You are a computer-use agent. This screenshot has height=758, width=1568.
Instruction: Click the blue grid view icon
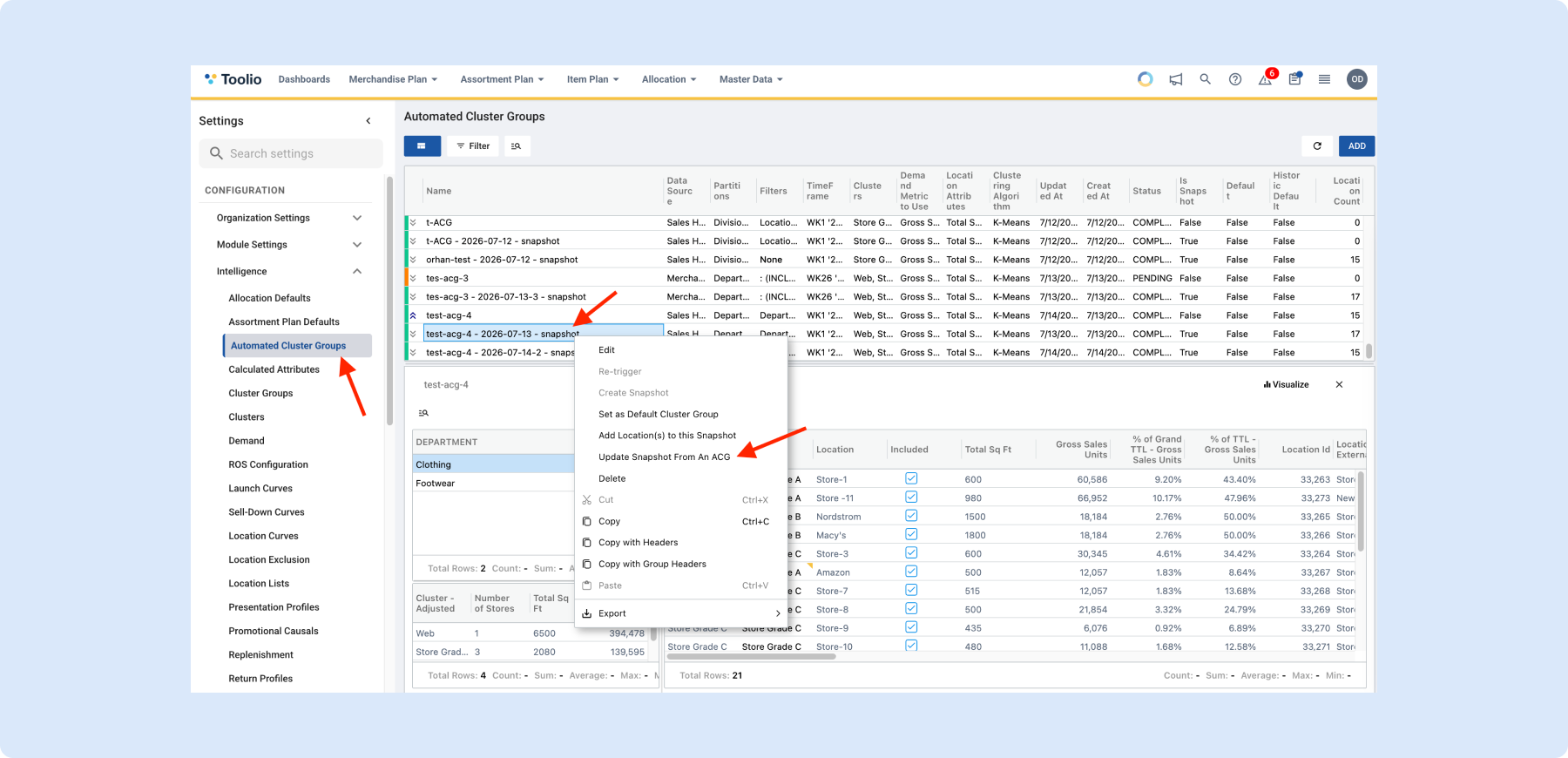(422, 146)
